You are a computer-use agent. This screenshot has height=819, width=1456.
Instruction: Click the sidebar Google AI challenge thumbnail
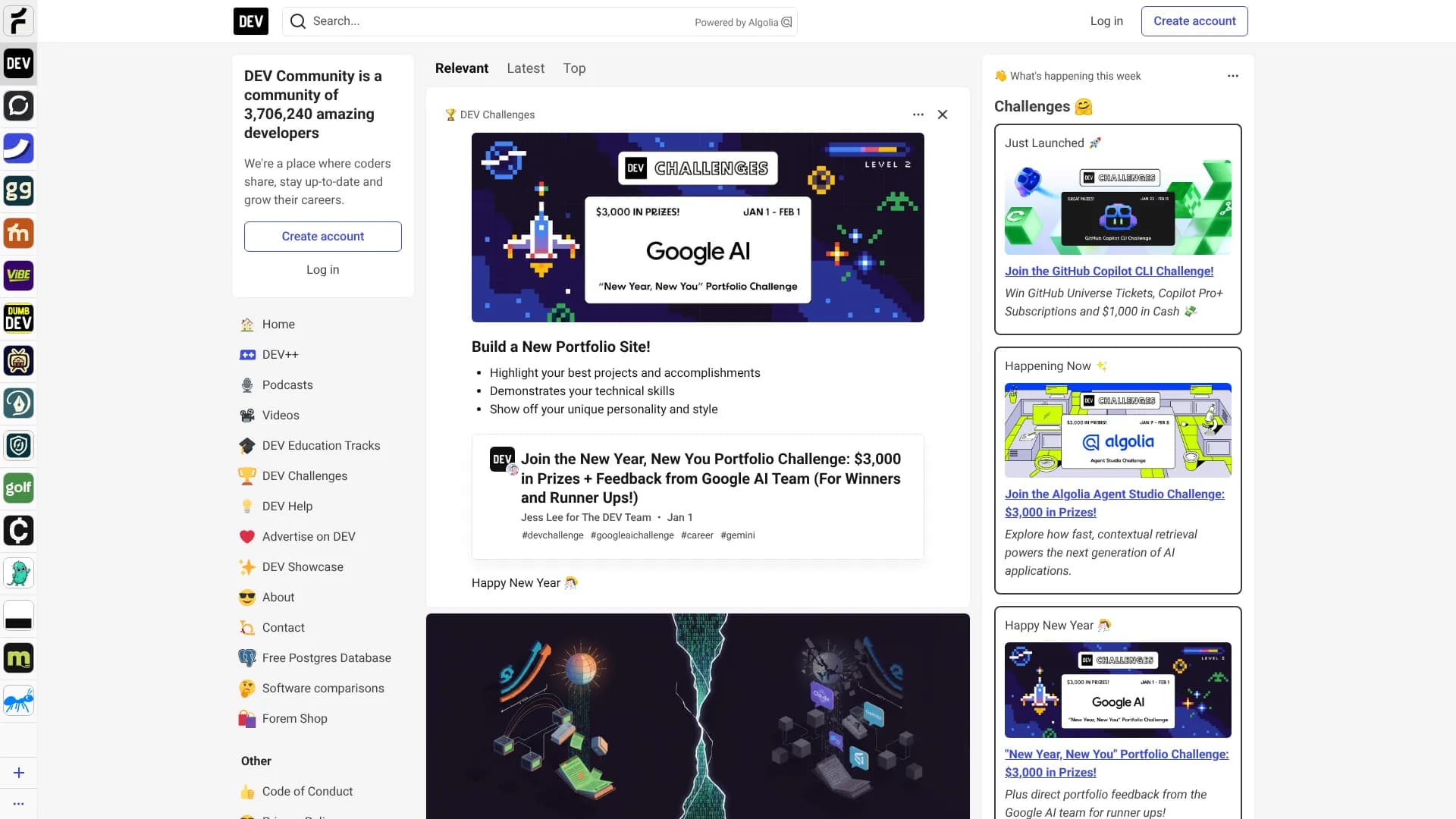pos(1118,690)
